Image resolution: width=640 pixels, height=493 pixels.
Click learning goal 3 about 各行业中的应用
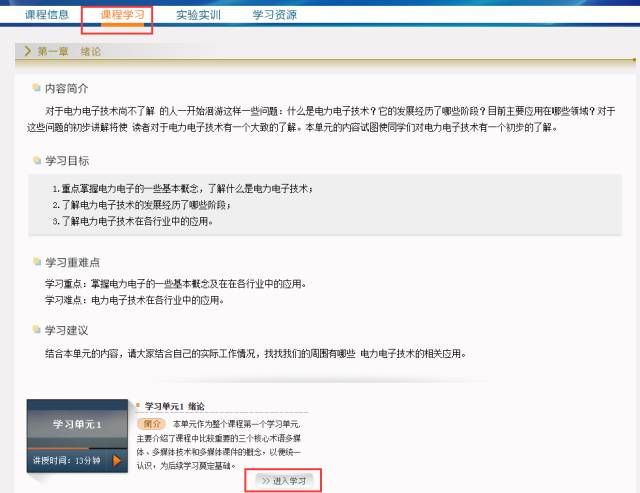point(133,221)
